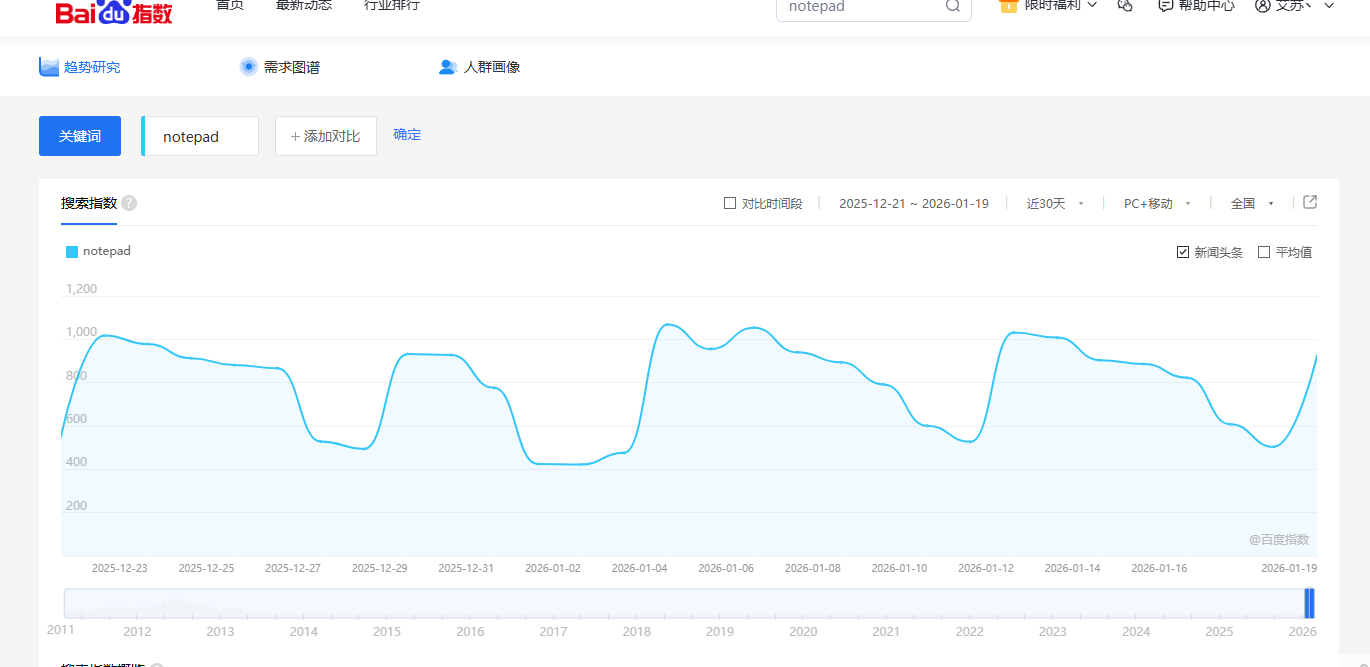Open the 全国 region dropdown

[x=1252, y=203]
